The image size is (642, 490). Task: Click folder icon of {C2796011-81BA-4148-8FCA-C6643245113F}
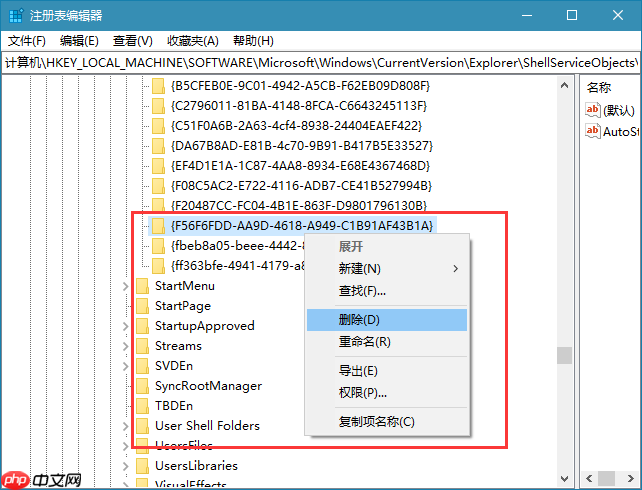158,106
